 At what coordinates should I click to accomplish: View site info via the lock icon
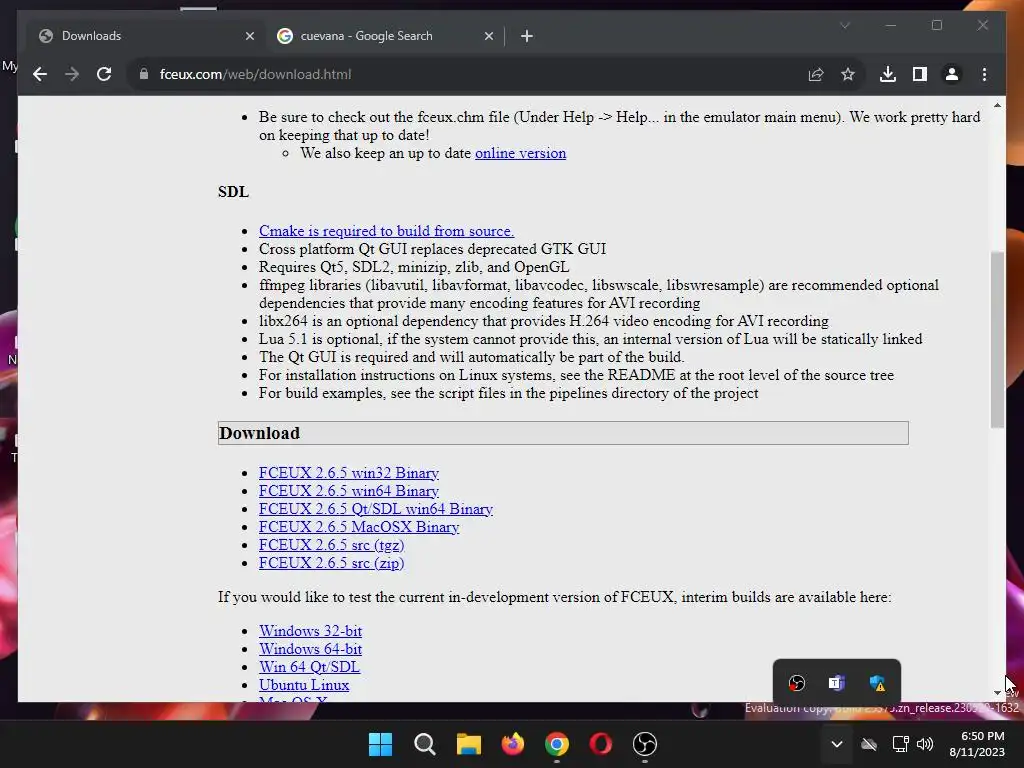(x=144, y=74)
